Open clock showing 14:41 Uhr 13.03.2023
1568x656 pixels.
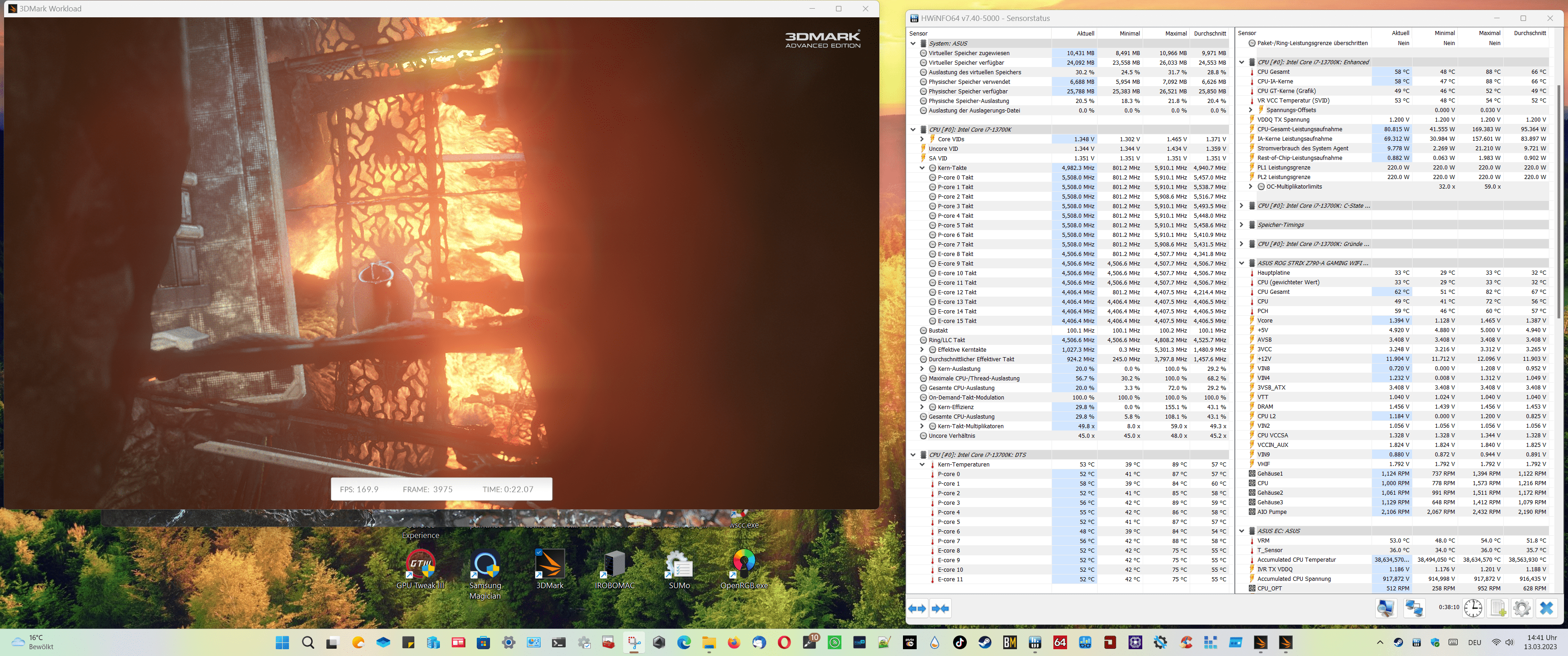pos(1541,643)
